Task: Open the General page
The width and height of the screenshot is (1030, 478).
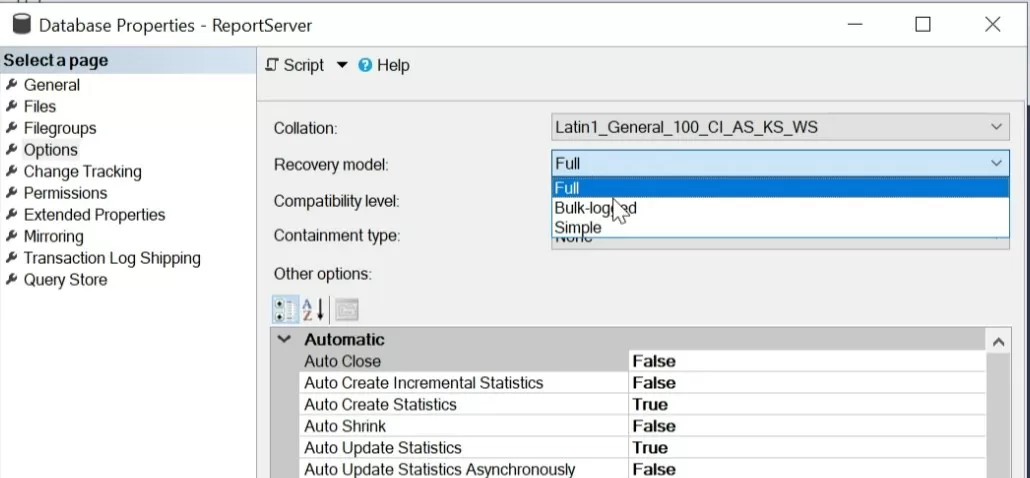Action: (x=51, y=85)
